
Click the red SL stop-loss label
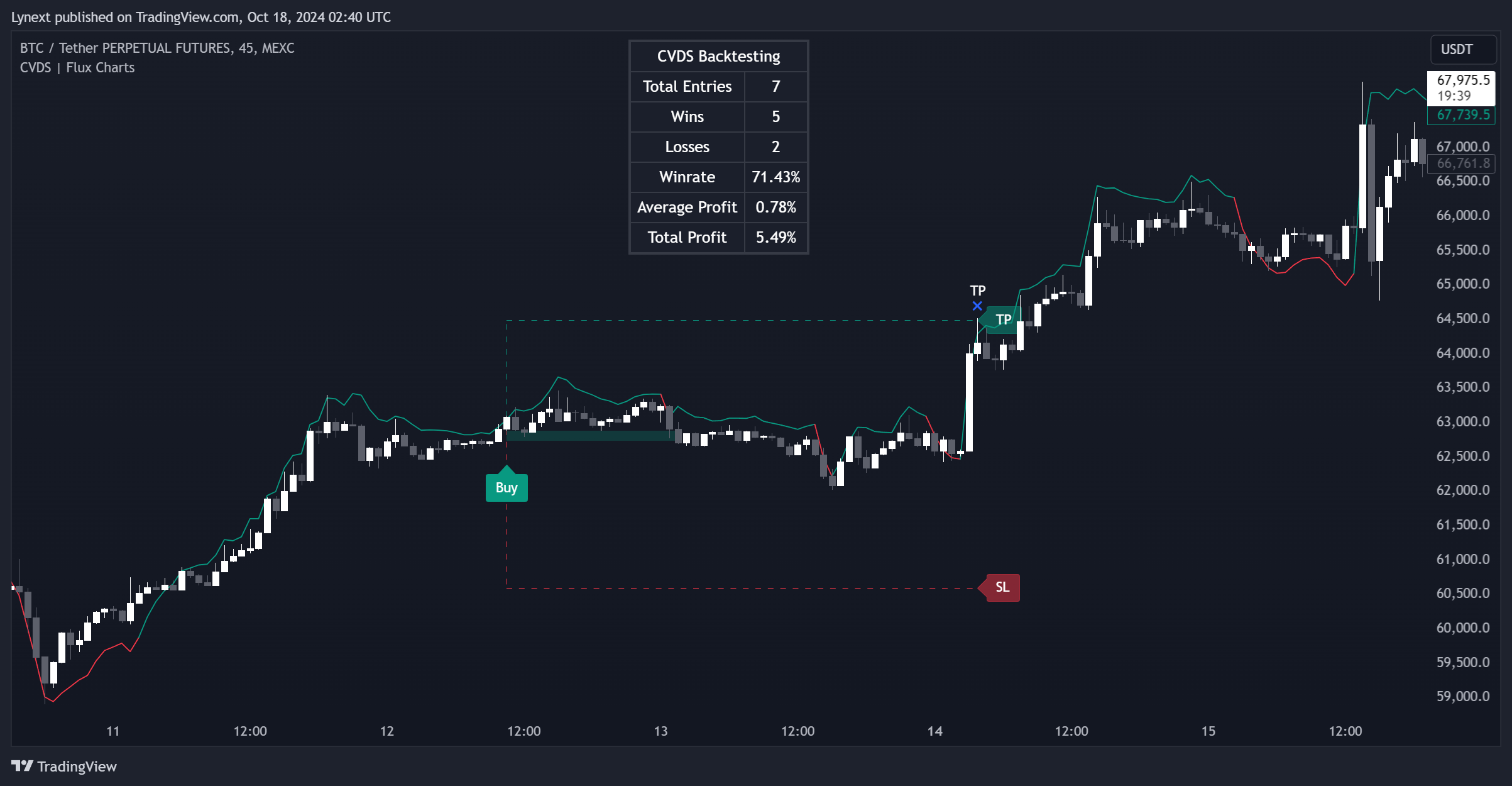pos(1002,587)
